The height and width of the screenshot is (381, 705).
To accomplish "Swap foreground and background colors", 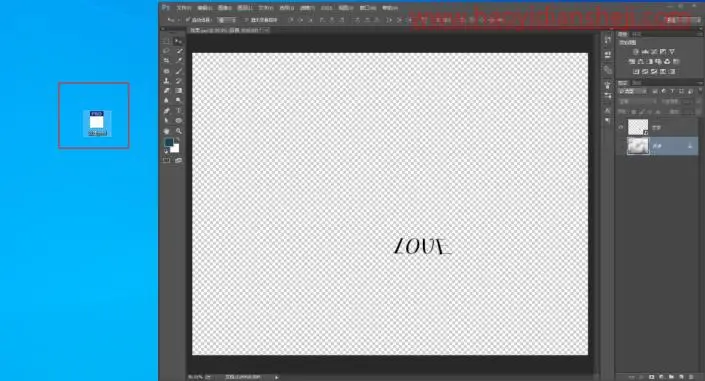I will coord(177,139).
